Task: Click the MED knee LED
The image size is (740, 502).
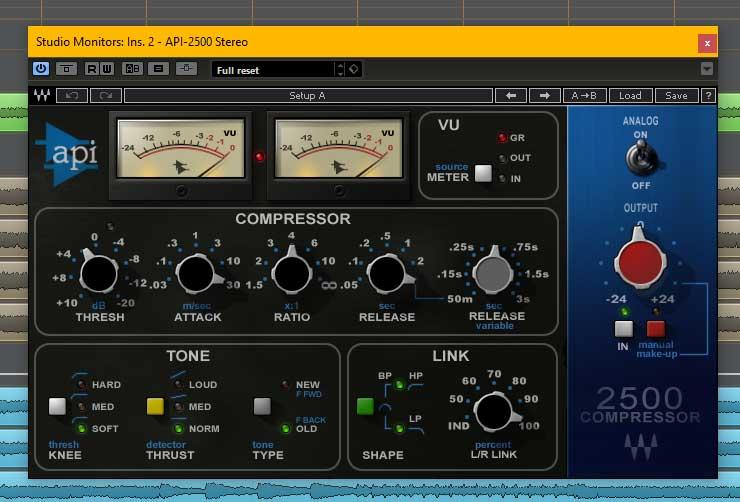Action: tap(82, 406)
